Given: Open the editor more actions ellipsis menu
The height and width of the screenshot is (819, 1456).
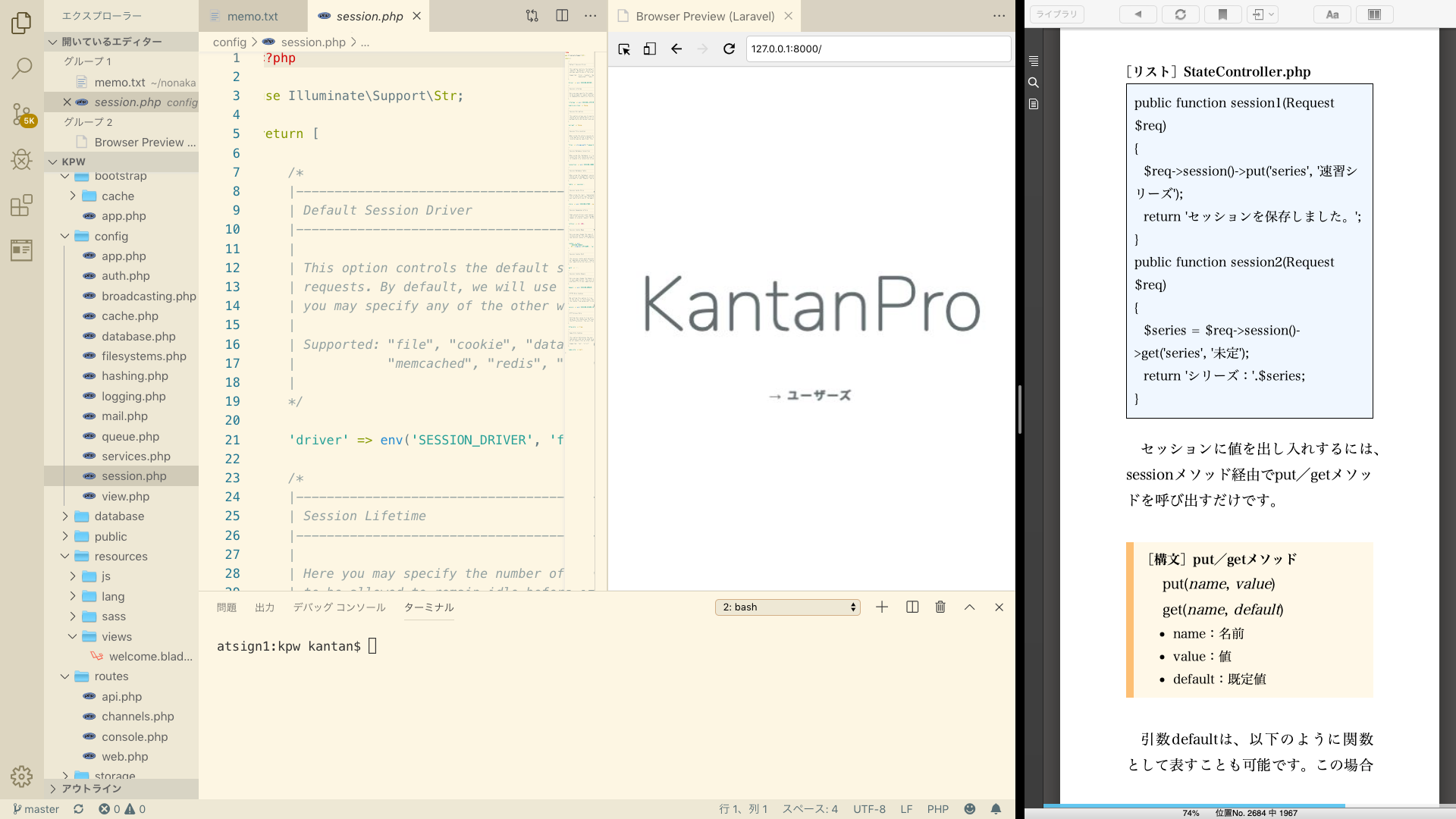Looking at the screenshot, I should 591,16.
